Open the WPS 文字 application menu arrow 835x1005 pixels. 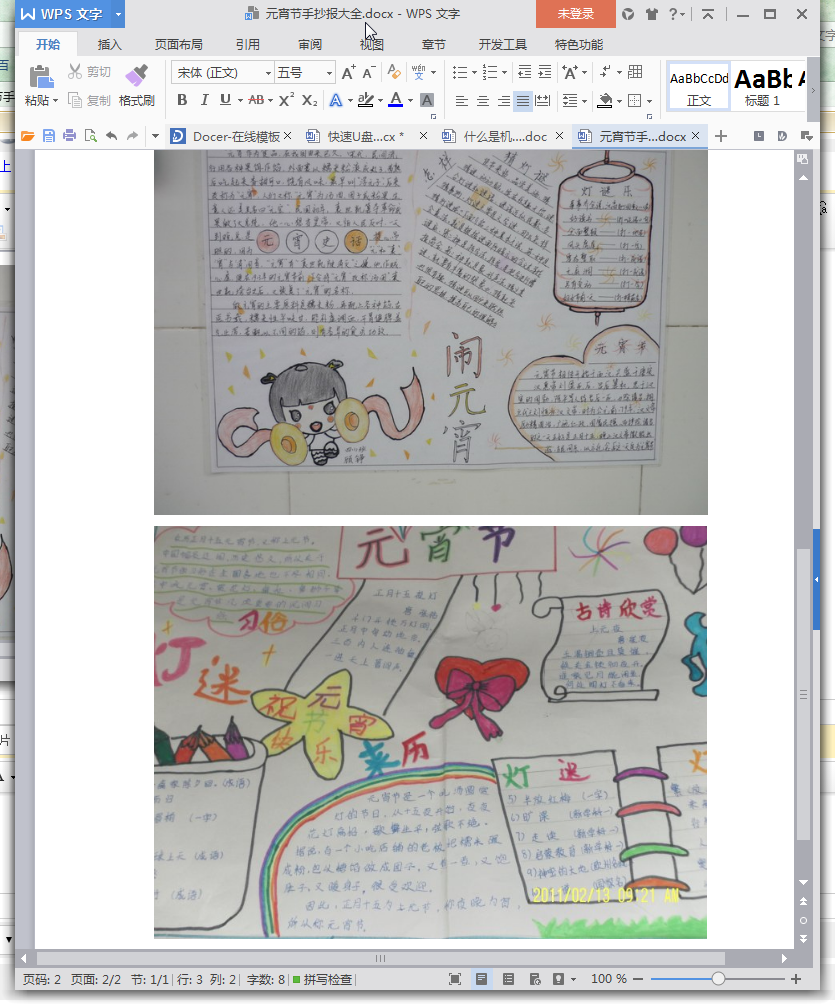tap(118, 14)
